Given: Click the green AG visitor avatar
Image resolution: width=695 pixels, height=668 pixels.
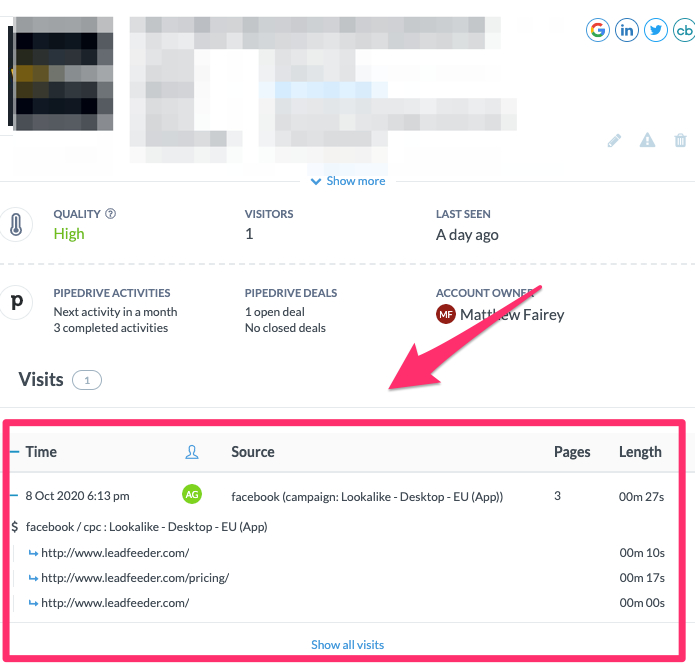Looking at the screenshot, I should pos(192,494).
